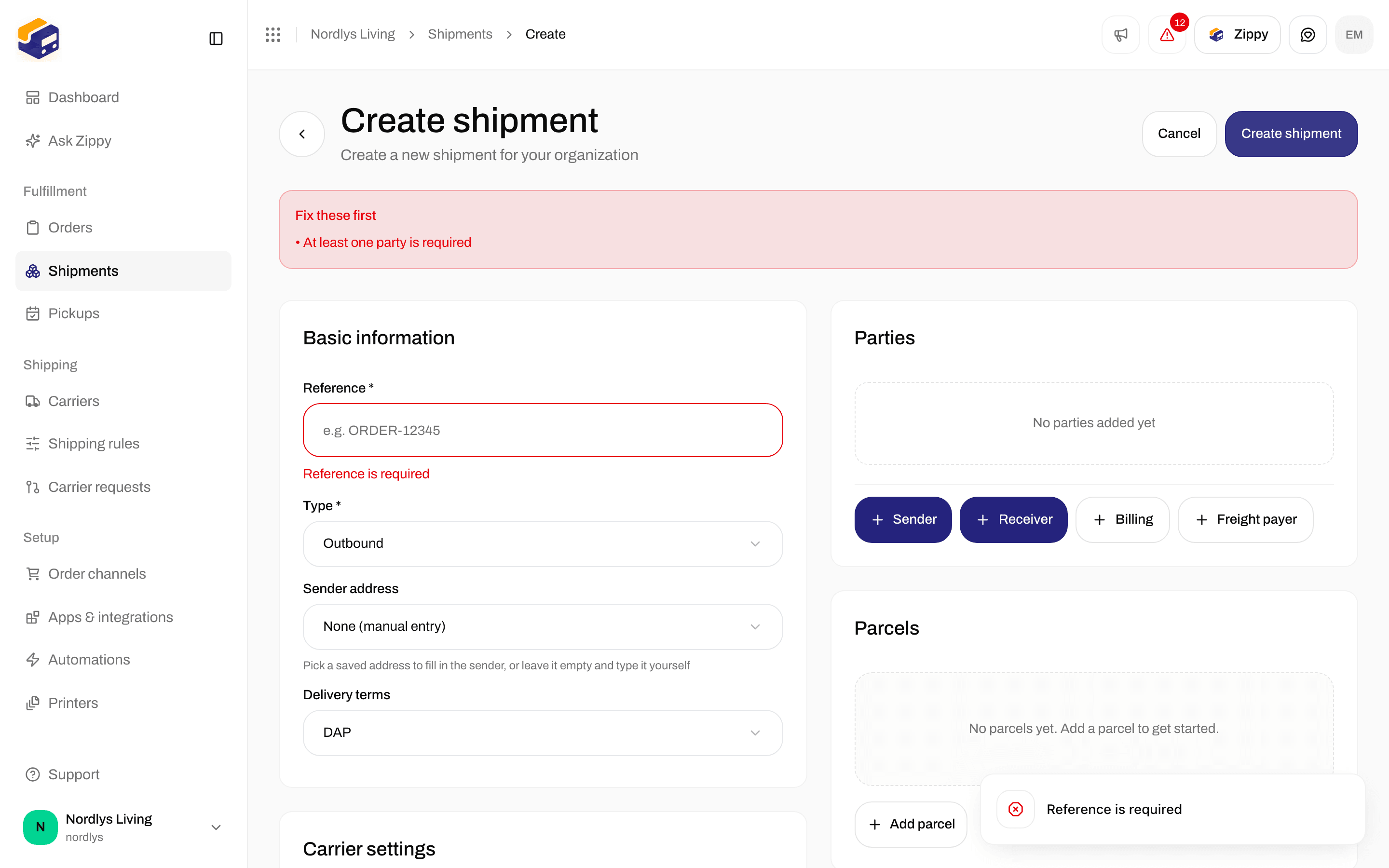
Task: Open the Type dropdown showing Outbound
Action: coord(543,543)
